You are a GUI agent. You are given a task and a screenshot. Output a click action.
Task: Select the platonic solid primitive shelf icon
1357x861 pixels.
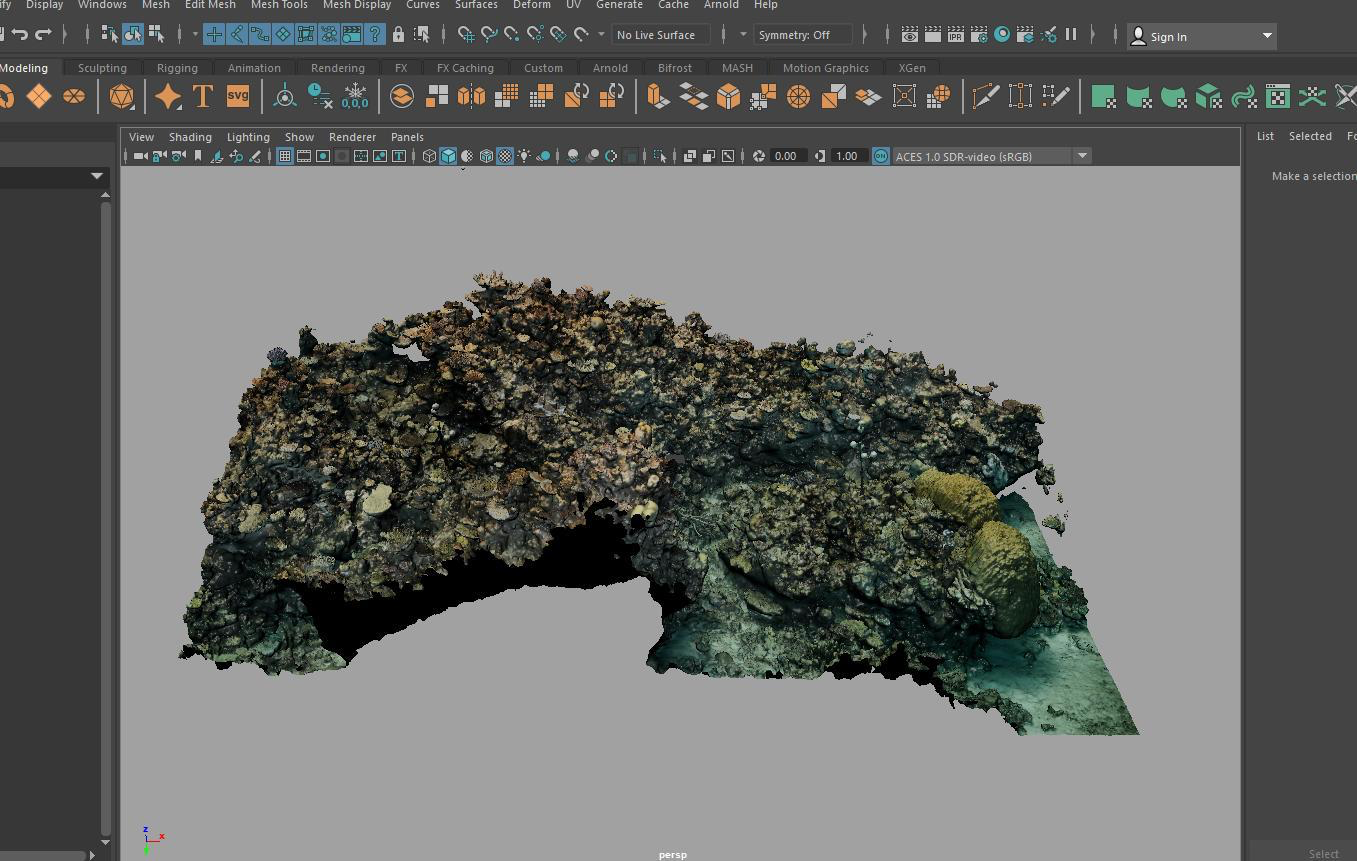click(x=121, y=96)
